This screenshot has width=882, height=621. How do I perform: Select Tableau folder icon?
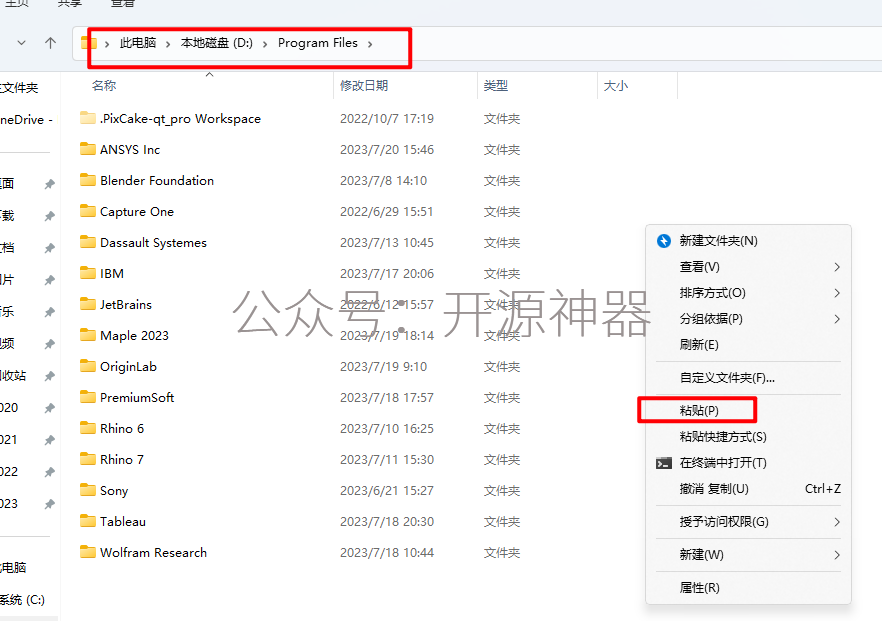click(x=88, y=520)
